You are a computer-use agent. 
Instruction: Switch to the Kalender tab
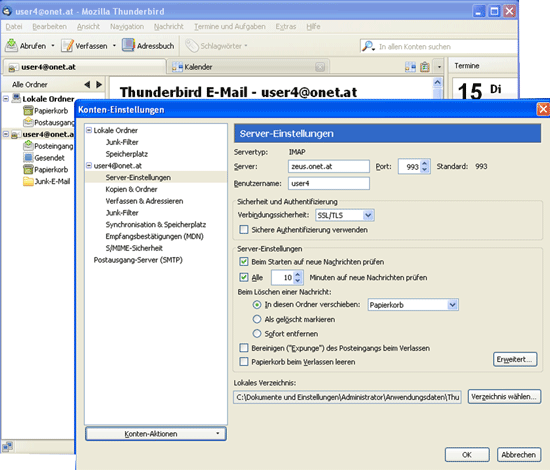247,67
